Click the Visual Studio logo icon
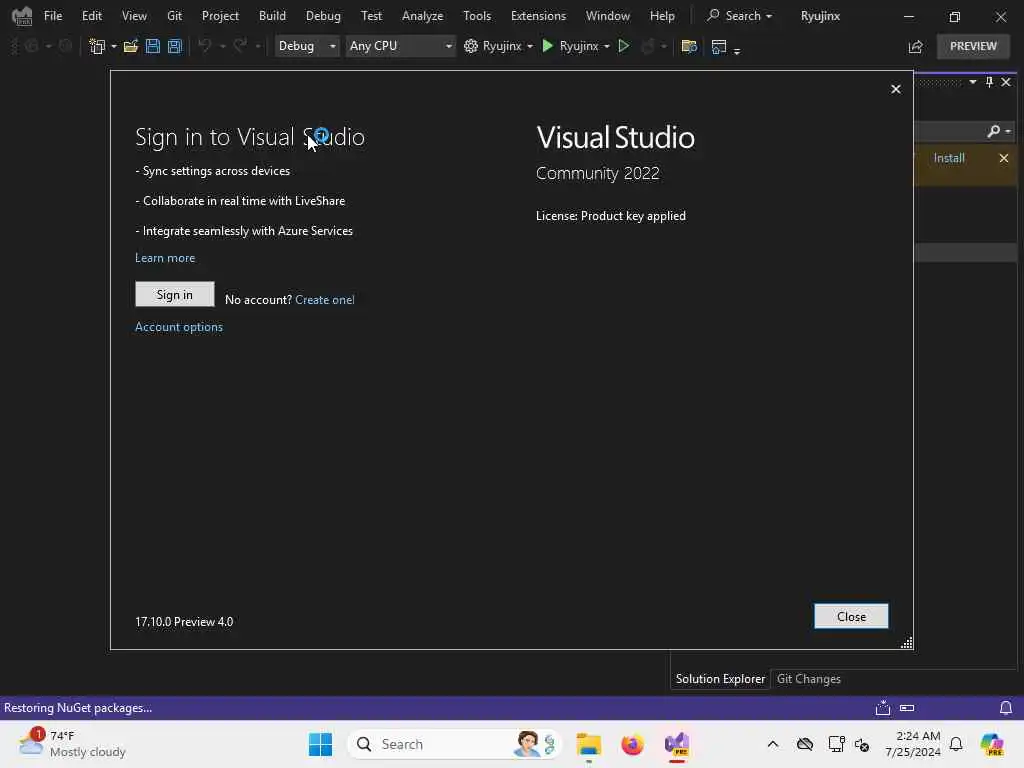This screenshot has width=1024, height=768. click(x=22, y=16)
